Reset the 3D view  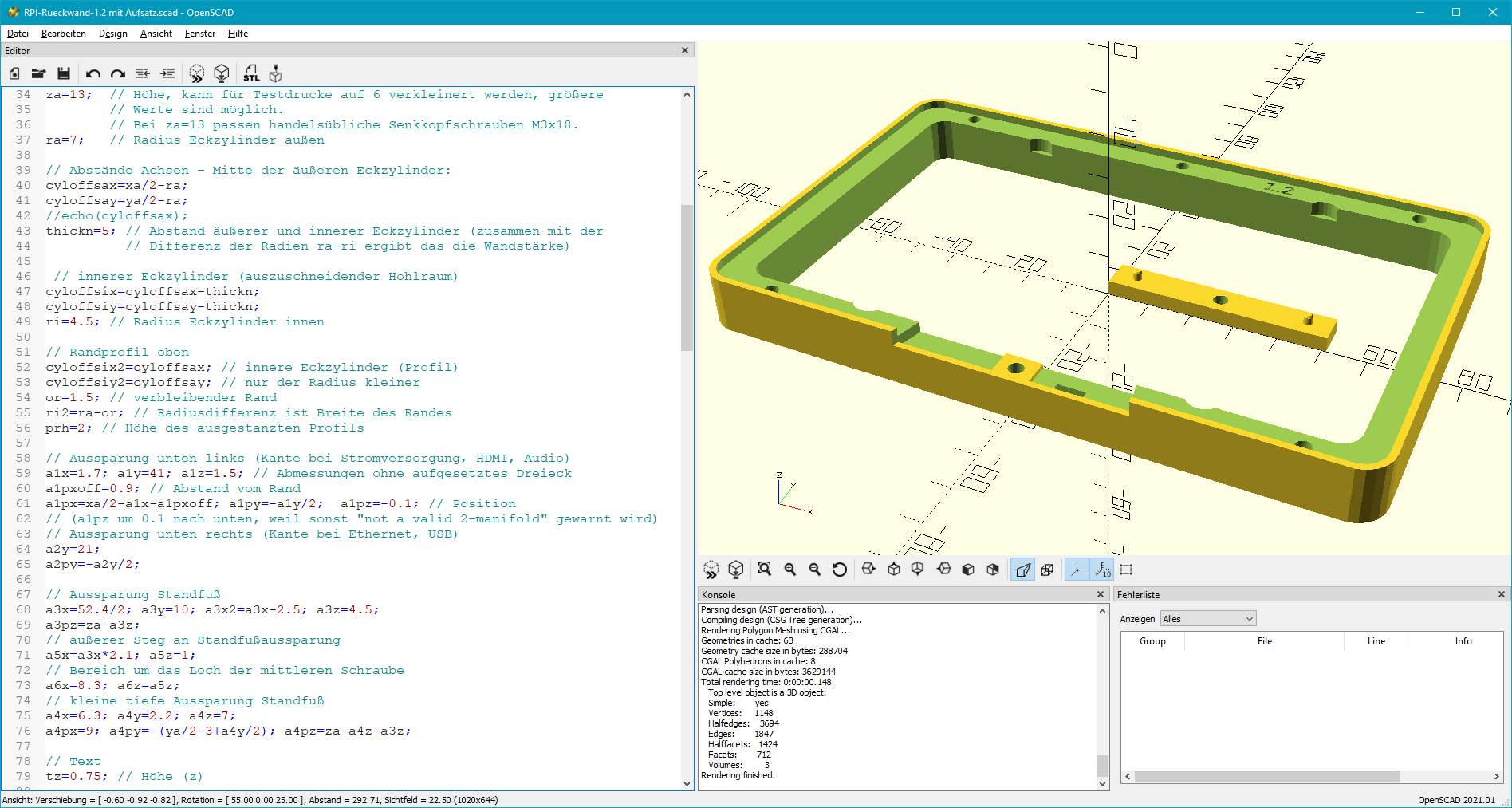(x=840, y=569)
